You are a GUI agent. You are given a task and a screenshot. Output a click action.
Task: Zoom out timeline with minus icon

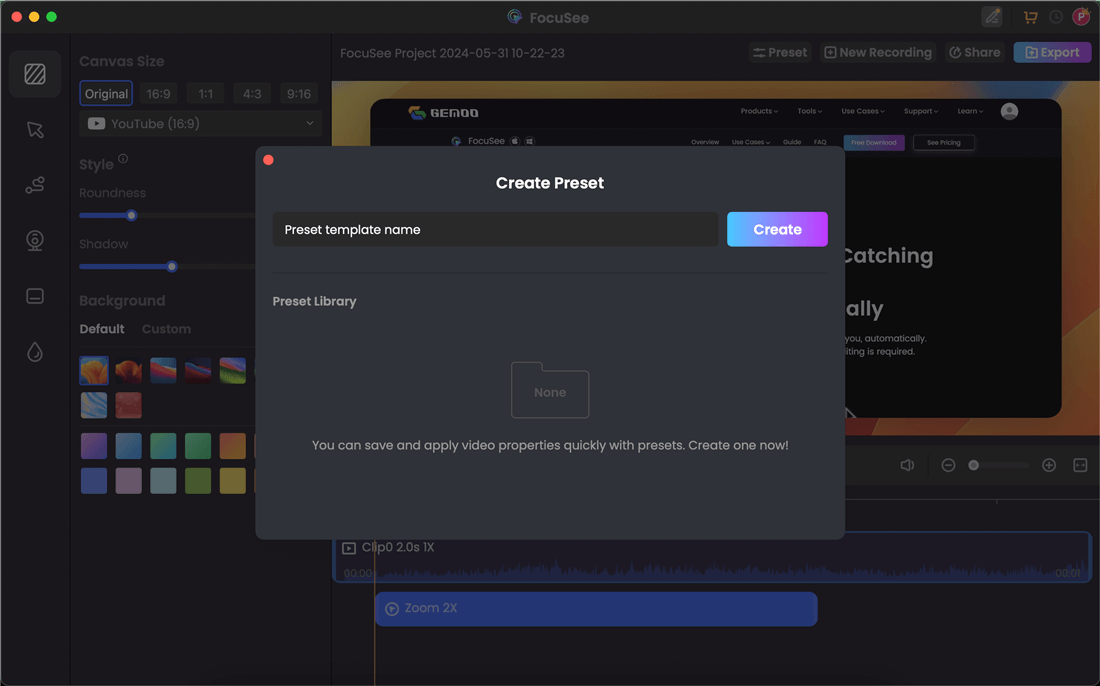(948, 465)
